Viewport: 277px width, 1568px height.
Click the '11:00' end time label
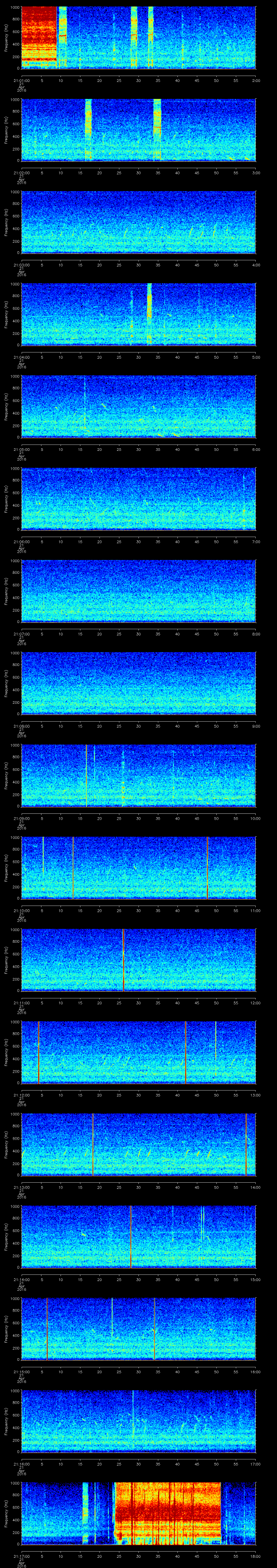pos(255,910)
